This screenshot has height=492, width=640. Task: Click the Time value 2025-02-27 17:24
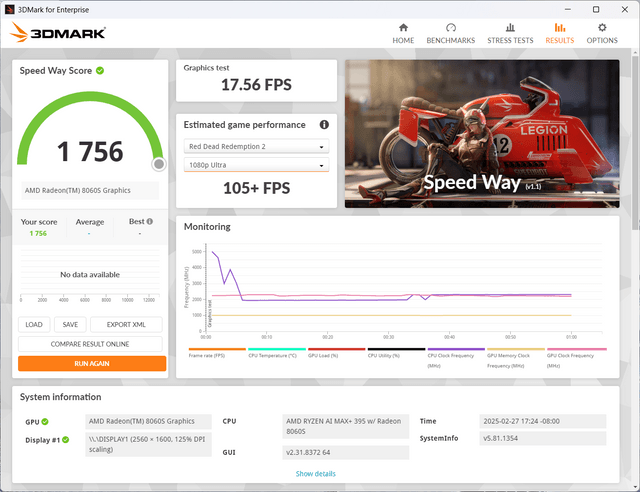click(542, 421)
